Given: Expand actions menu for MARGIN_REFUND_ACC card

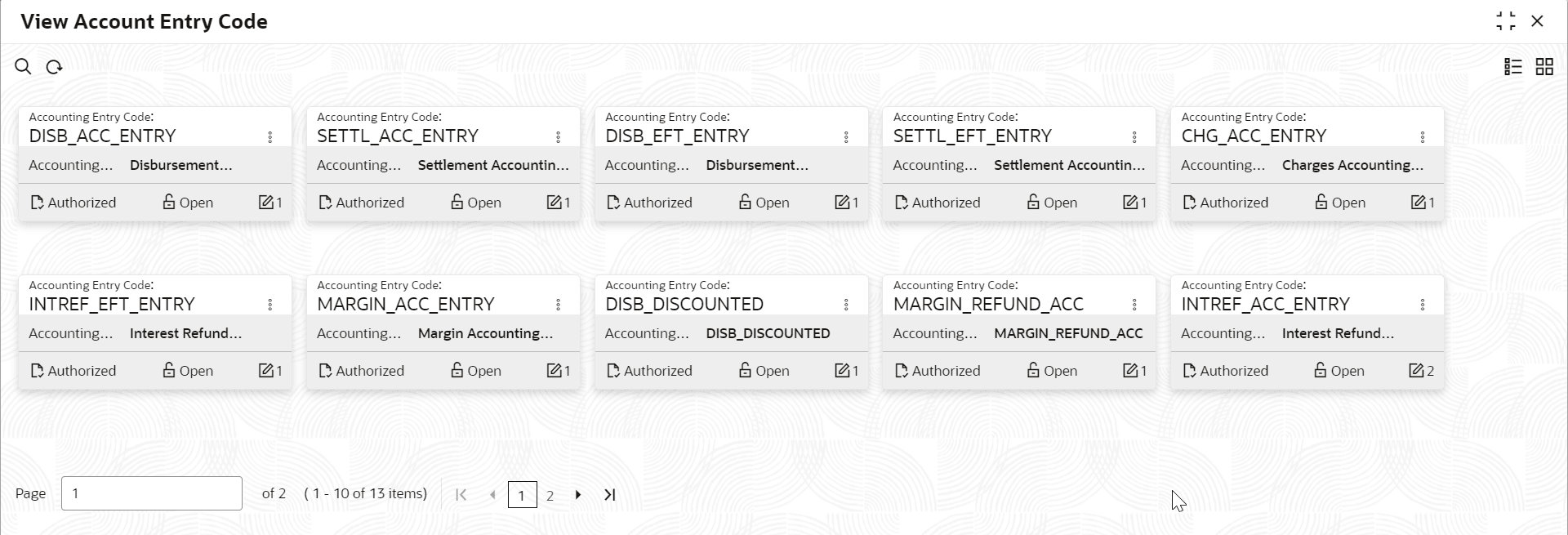Looking at the screenshot, I should pyautogui.click(x=1134, y=305).
